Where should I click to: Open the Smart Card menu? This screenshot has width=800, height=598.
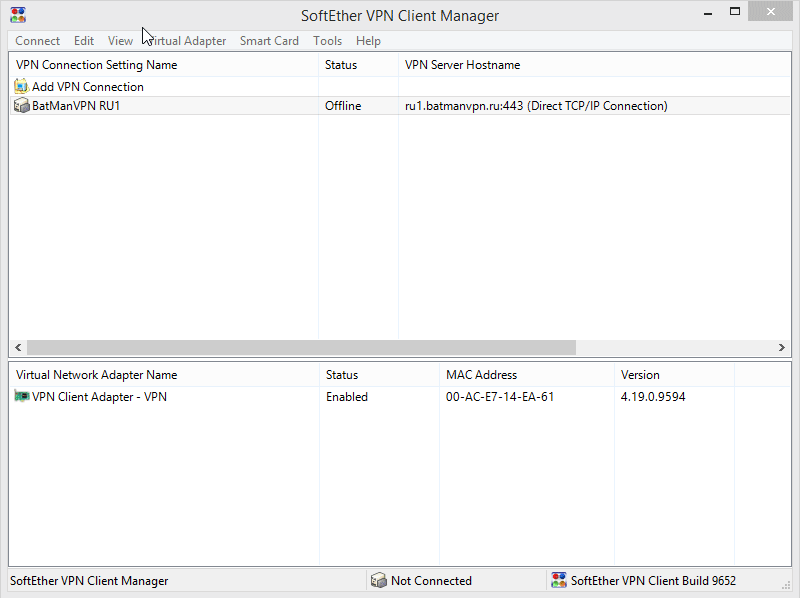tap(269, 40)
